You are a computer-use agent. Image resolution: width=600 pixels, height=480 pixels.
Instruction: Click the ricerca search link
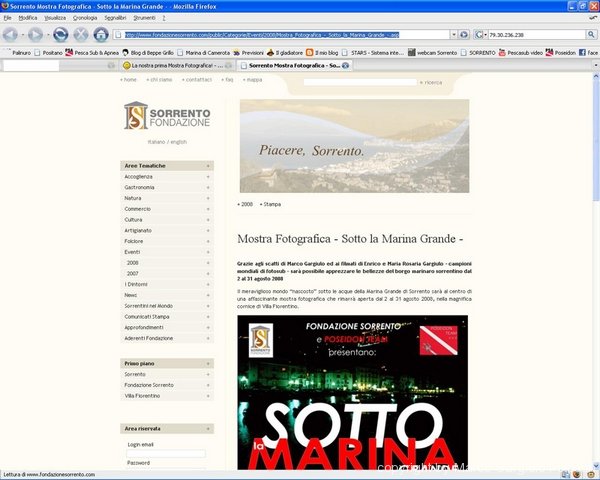point(431,82)
